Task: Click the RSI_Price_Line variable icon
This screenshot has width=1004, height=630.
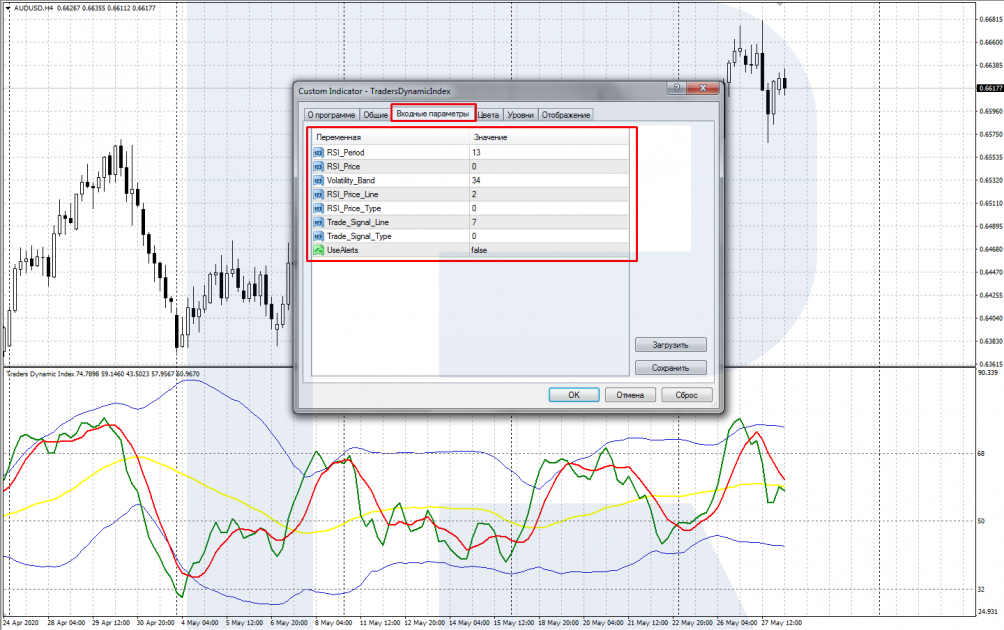Action: [318, 194]
